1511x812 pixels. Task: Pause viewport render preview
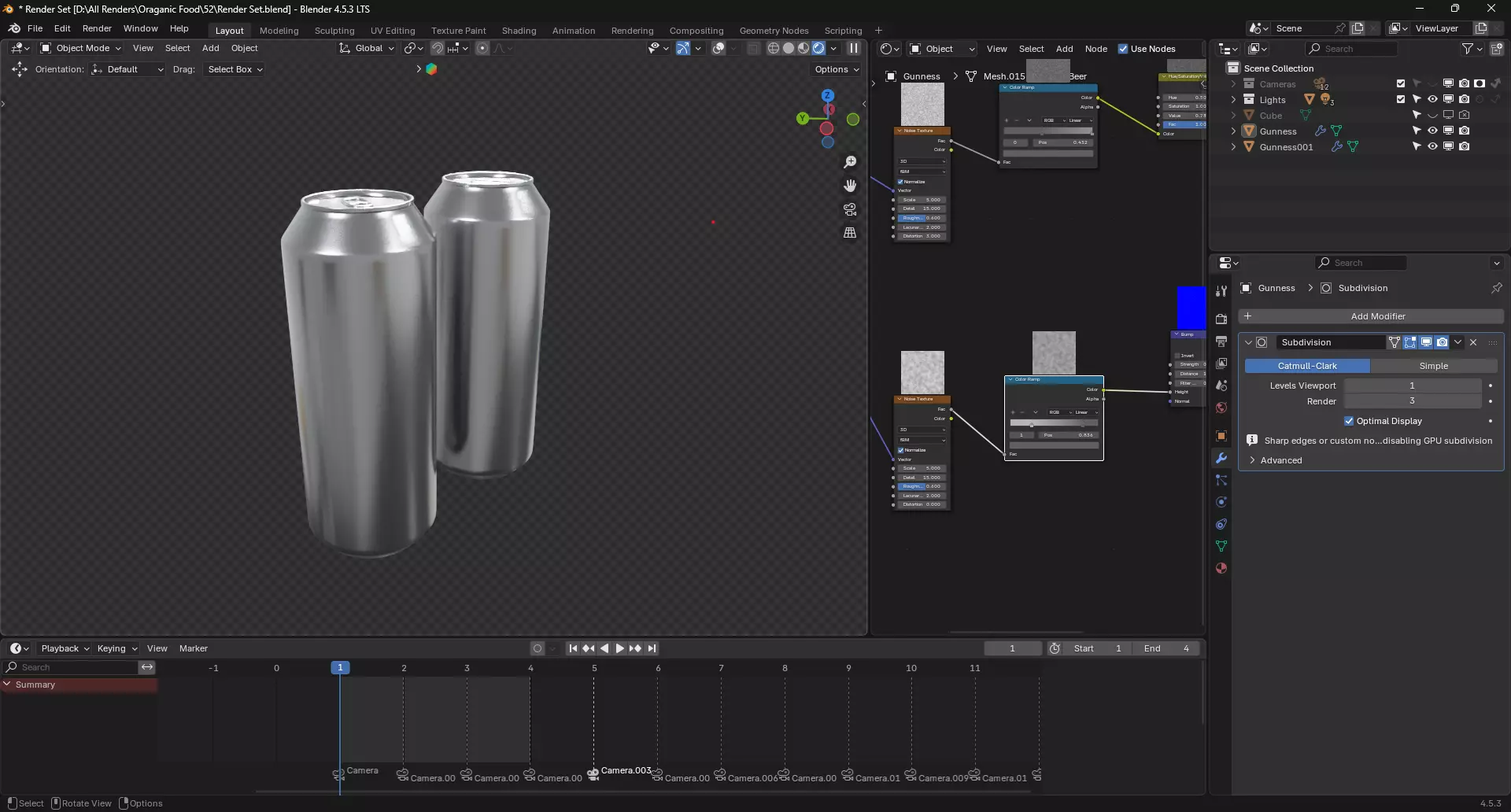(853, 48)
